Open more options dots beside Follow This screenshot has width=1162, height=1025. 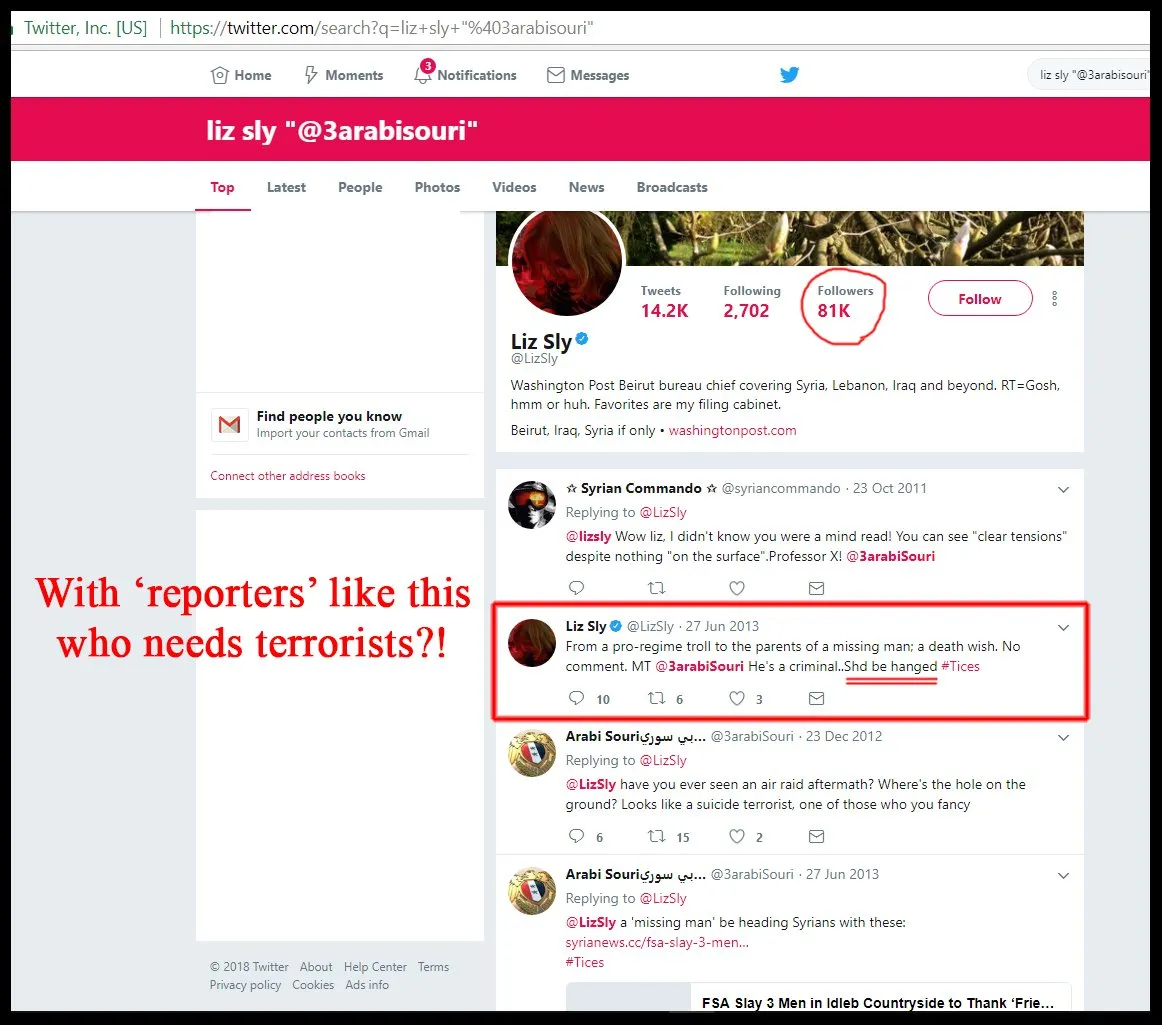point(1055,299)
